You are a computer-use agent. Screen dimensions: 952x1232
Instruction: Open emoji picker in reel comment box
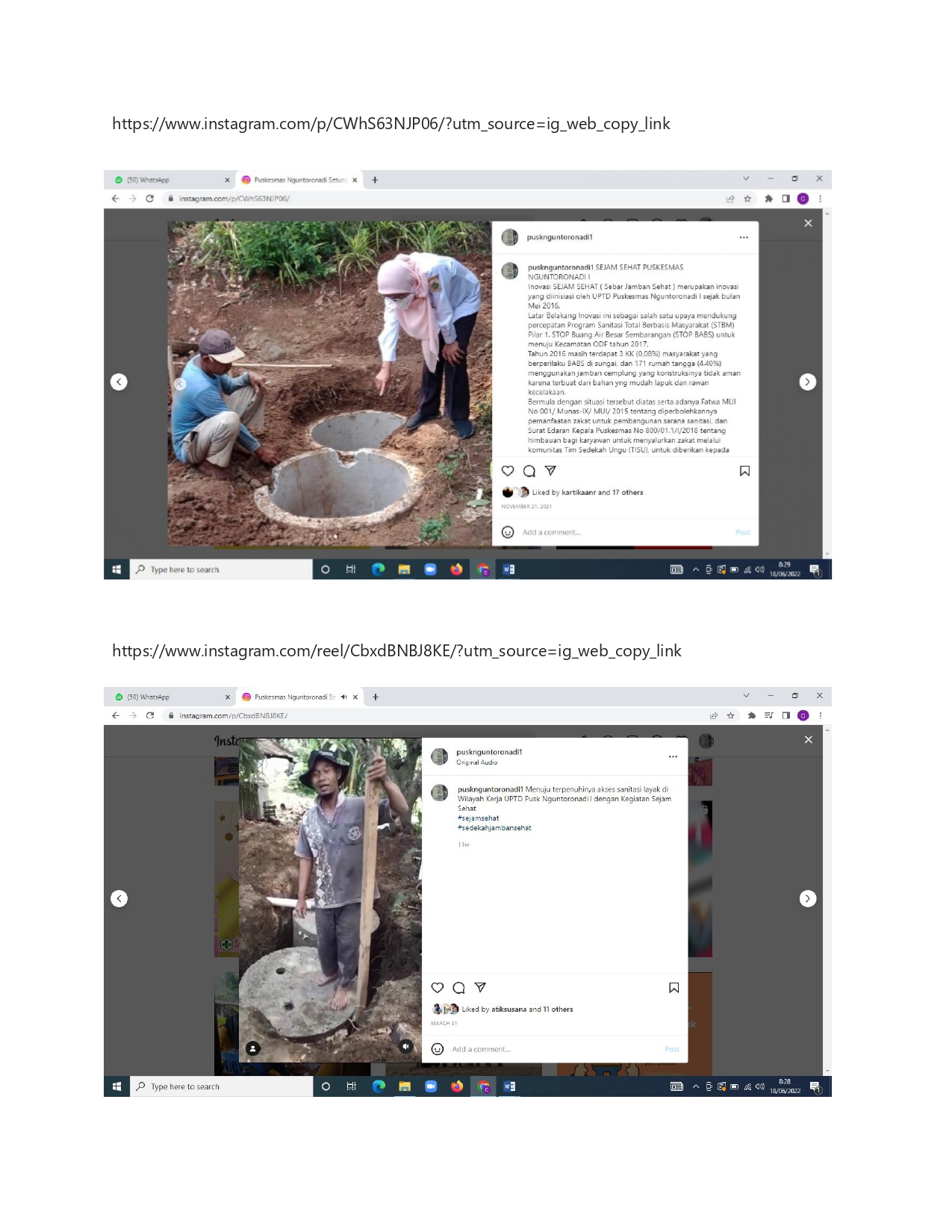point(438,1049)
